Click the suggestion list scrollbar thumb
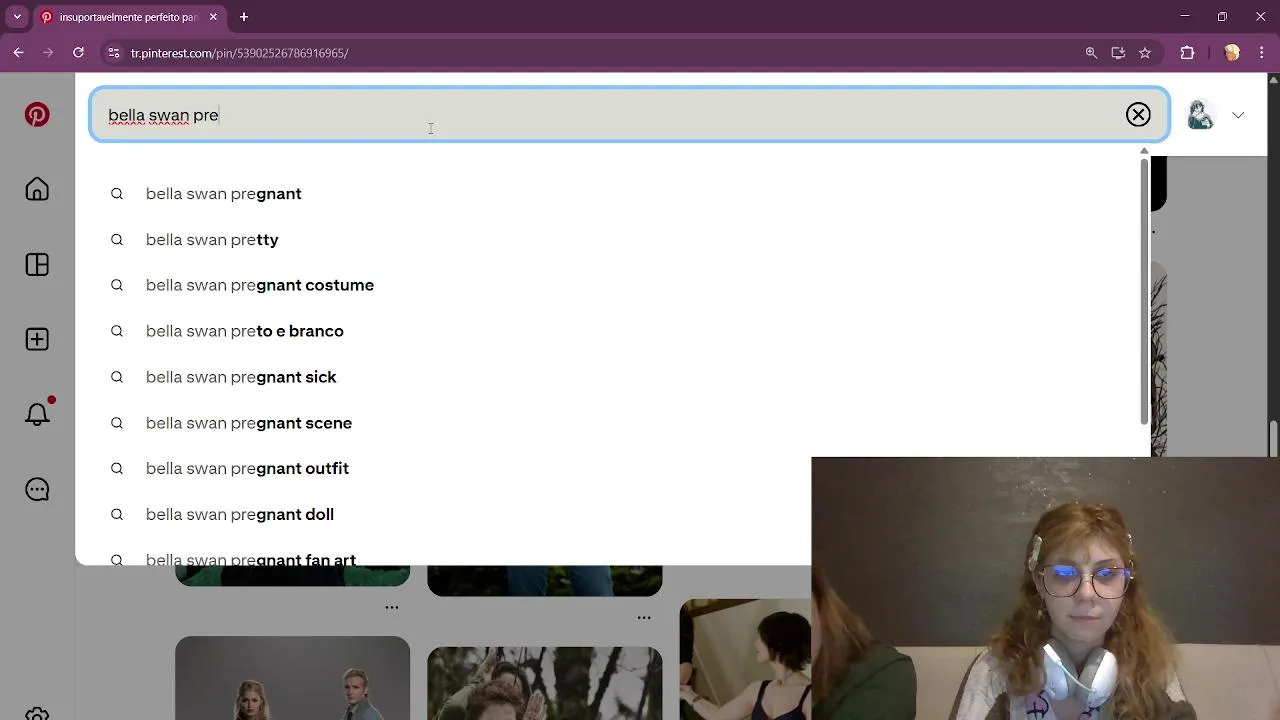The height and width of the screenshot is (720, 1280). (1145, 290)
